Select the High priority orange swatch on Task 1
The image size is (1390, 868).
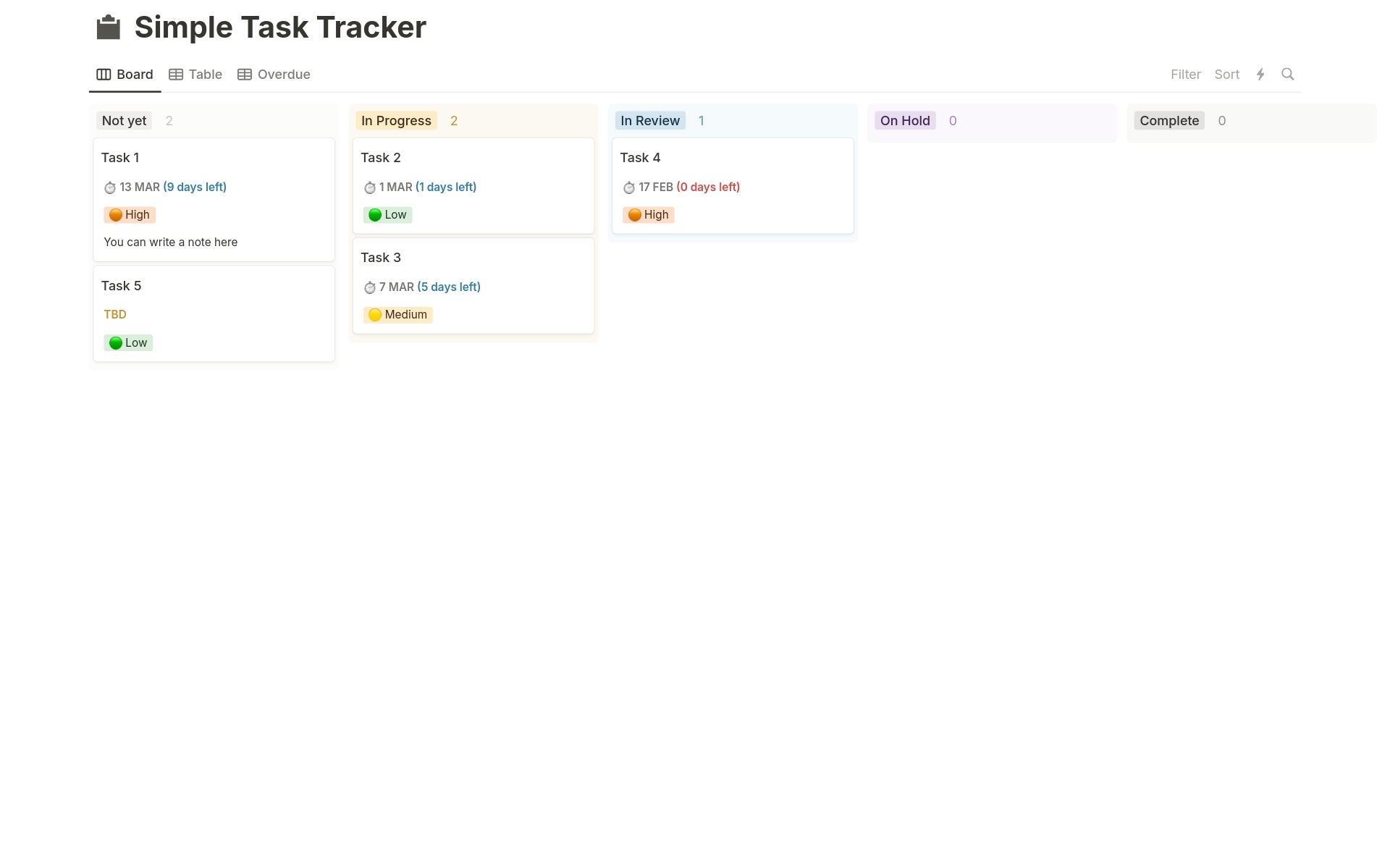point(115,213)
